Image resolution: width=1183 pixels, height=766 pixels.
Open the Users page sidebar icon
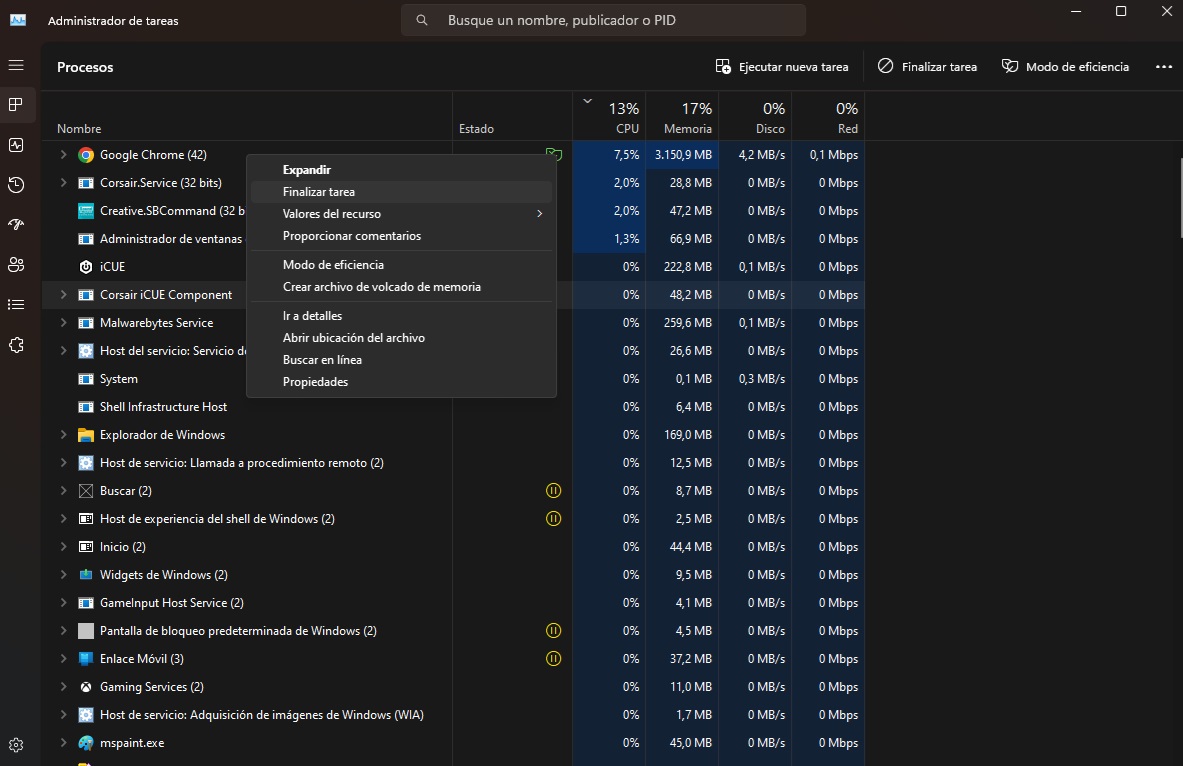click(x=16, y=265)
